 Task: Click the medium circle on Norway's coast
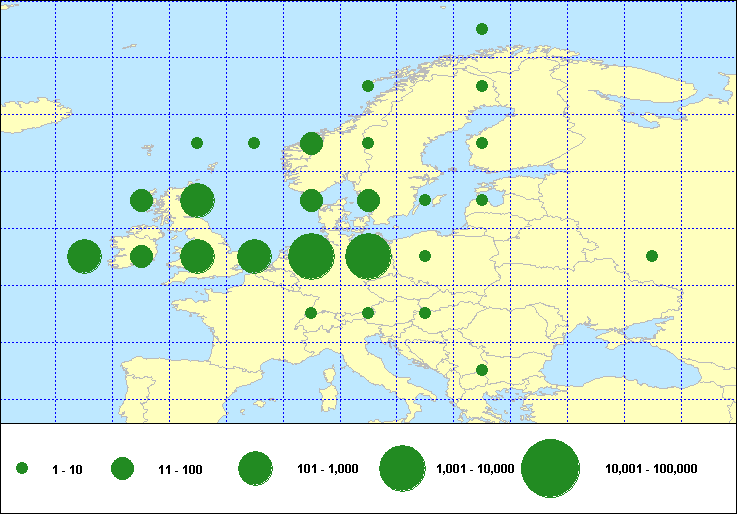pos(311,143)
